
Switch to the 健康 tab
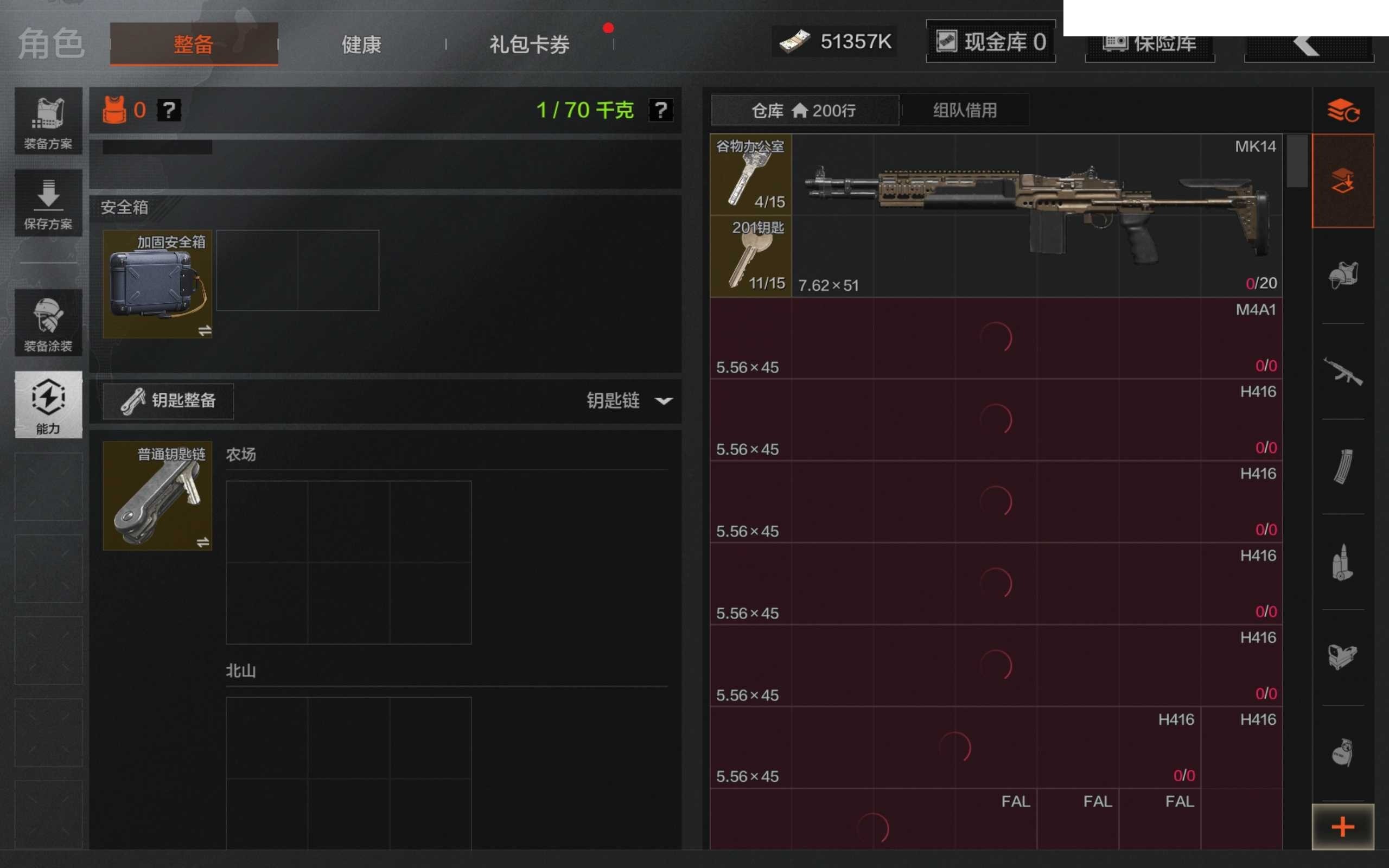[x=361, y=44]
